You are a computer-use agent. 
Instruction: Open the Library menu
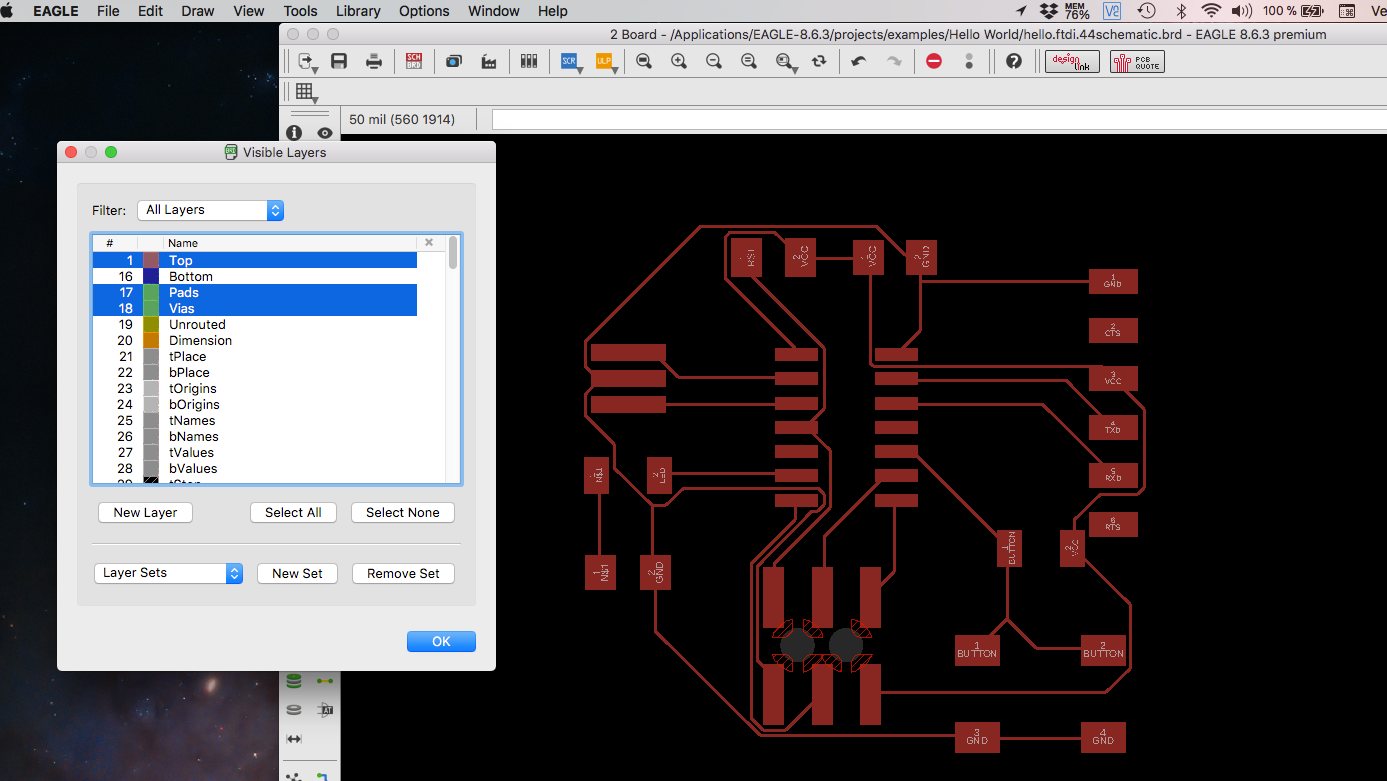tap(358, 11)
